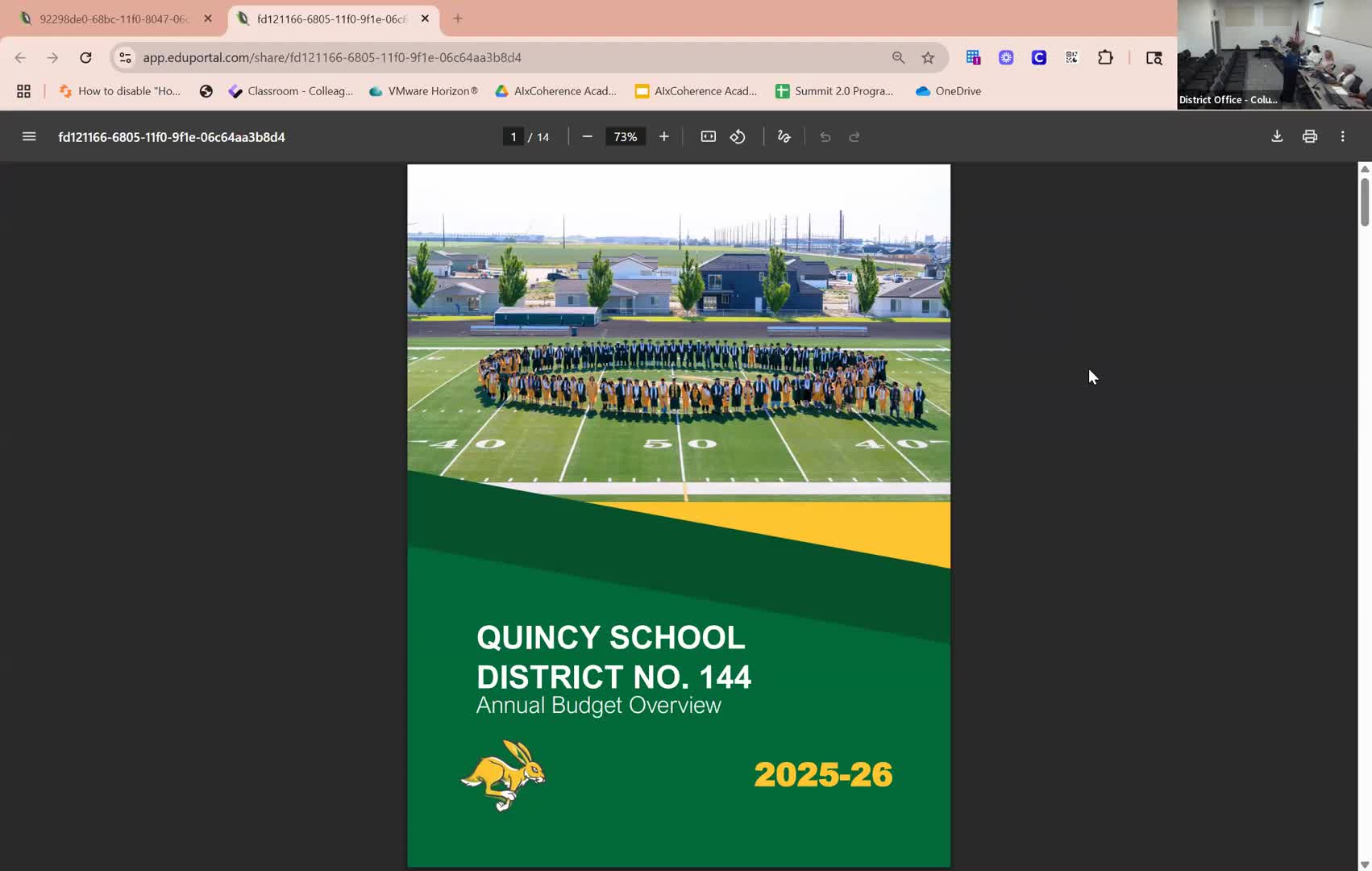Image resolution: width=1372 pixels, height=871 pixels.
Task: Click the fit-to-width icon
Action: (x=708, y=136)
